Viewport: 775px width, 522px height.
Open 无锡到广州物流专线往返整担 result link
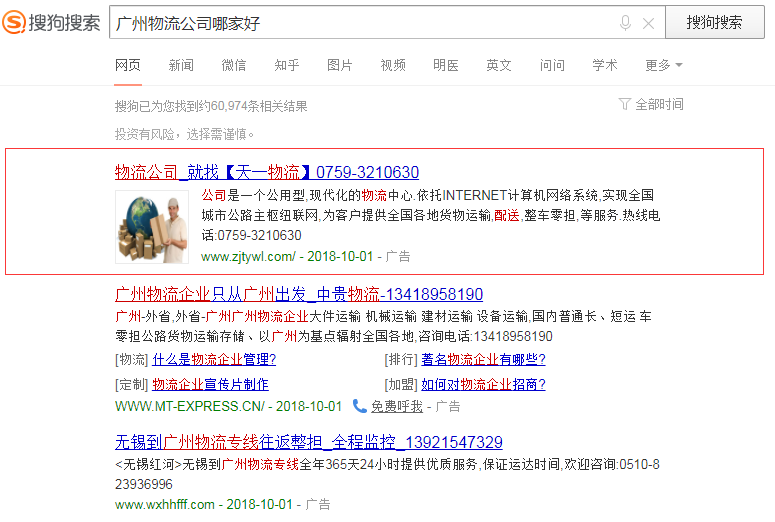point(309,442)
